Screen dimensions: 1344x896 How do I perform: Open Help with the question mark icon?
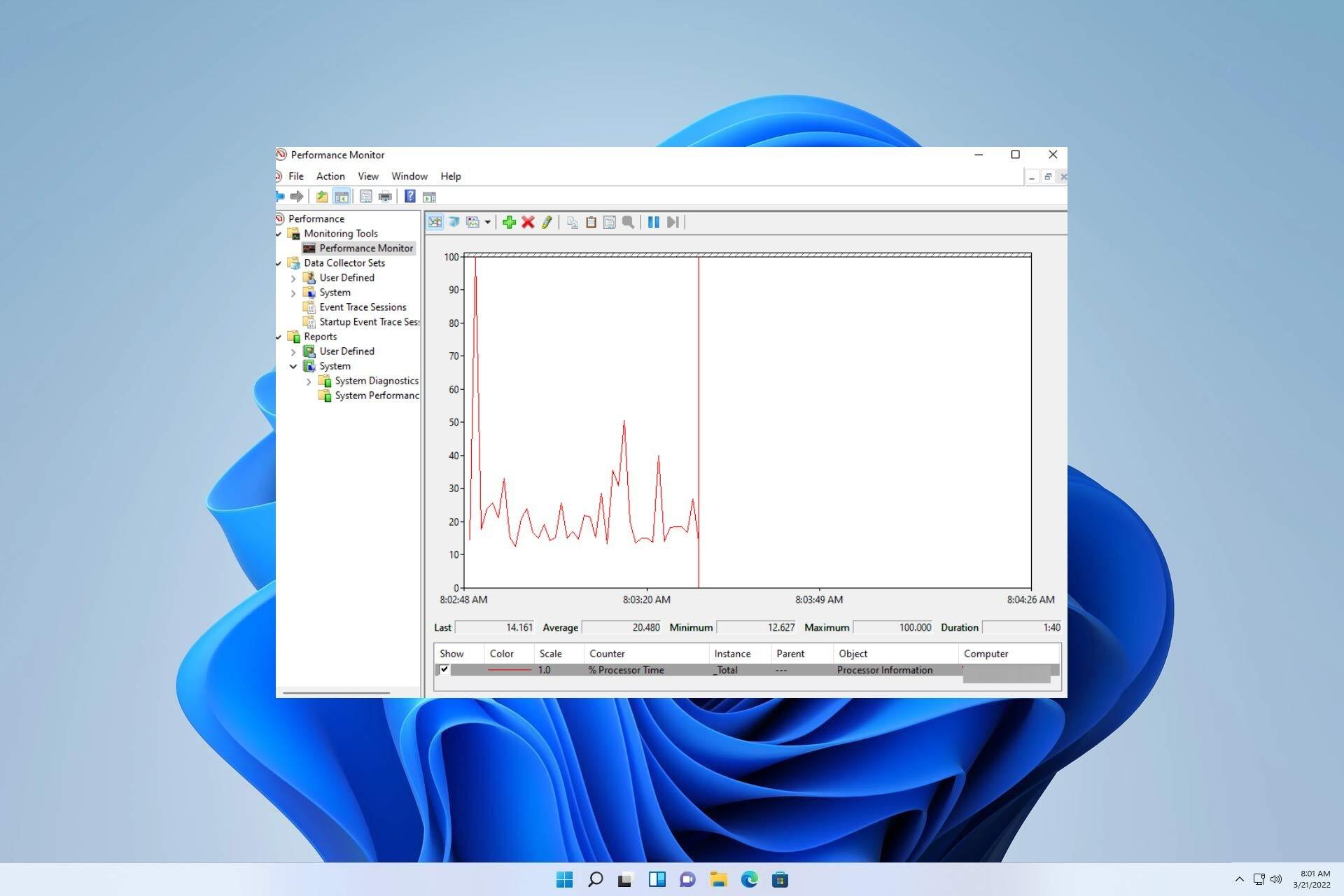pos(410,197)
